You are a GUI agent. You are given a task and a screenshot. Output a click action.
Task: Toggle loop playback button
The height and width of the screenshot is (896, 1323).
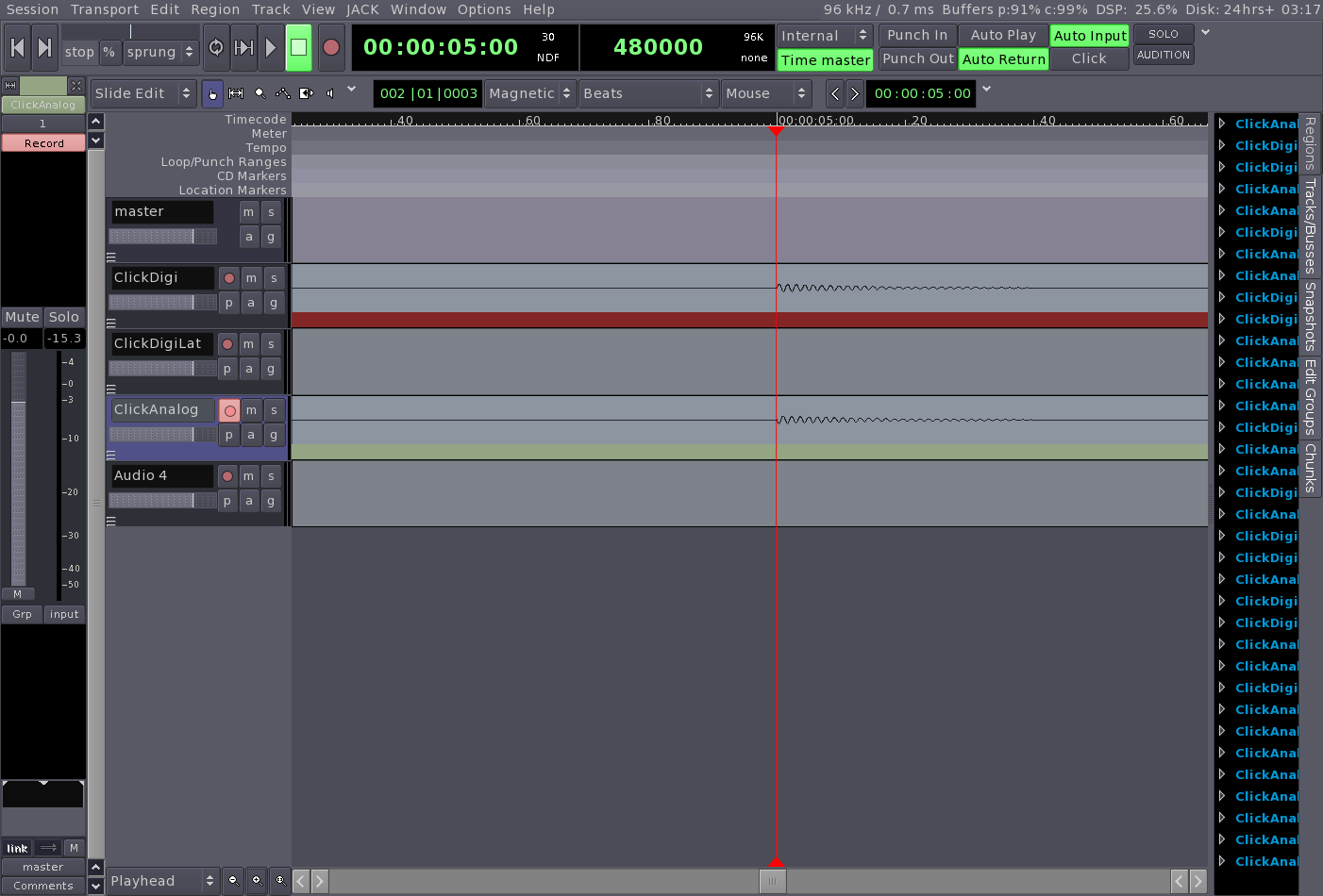coord(216,47)
